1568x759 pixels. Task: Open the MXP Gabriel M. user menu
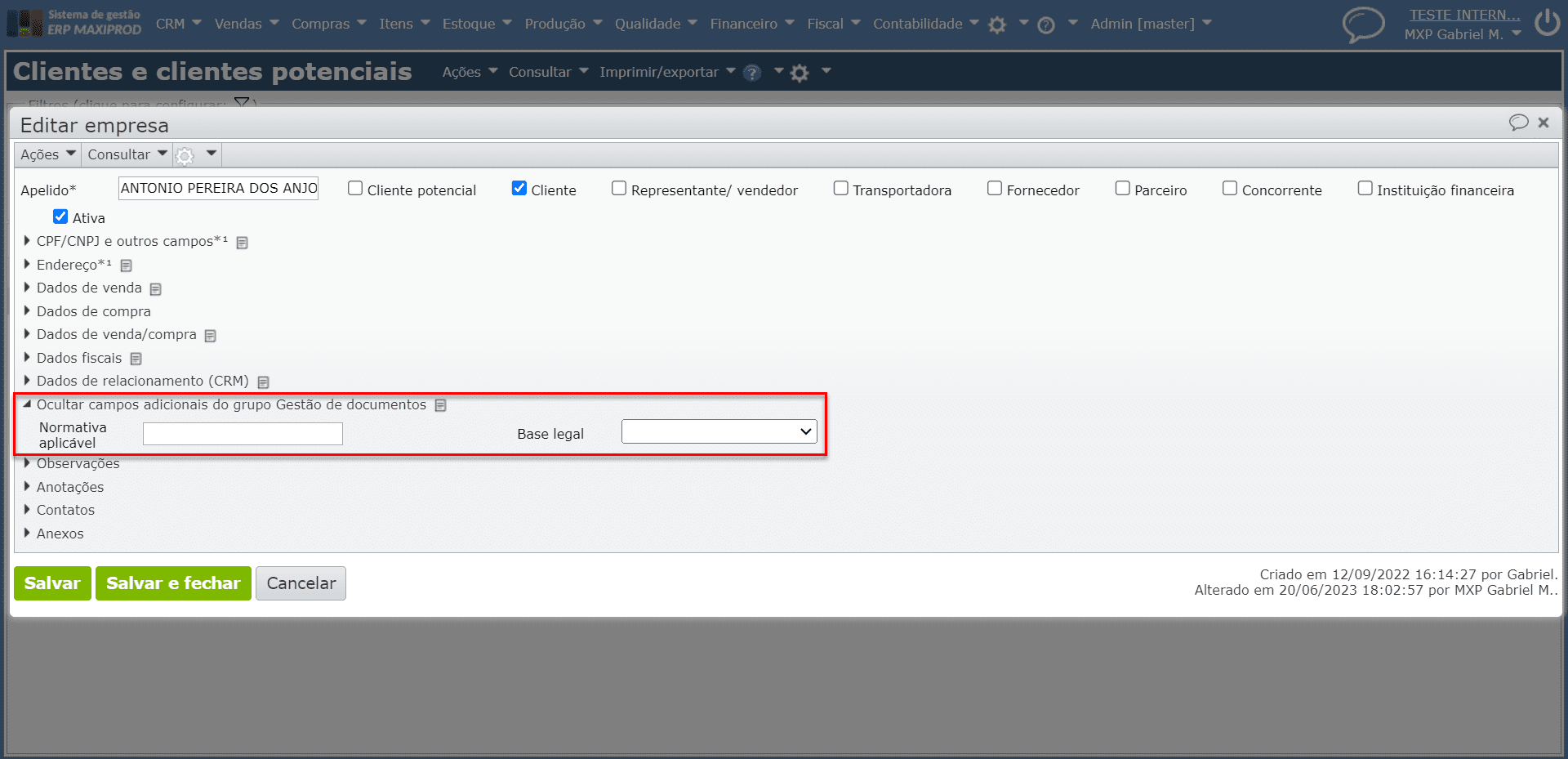(1463, 34)
